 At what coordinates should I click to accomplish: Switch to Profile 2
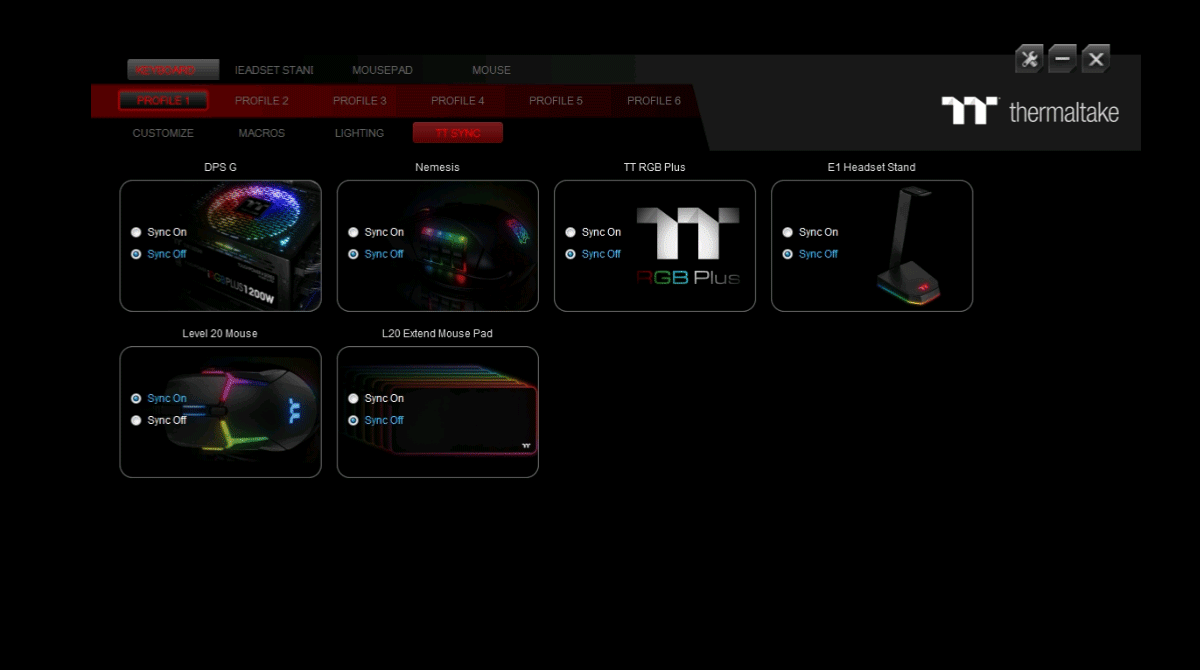pos(262,100)
